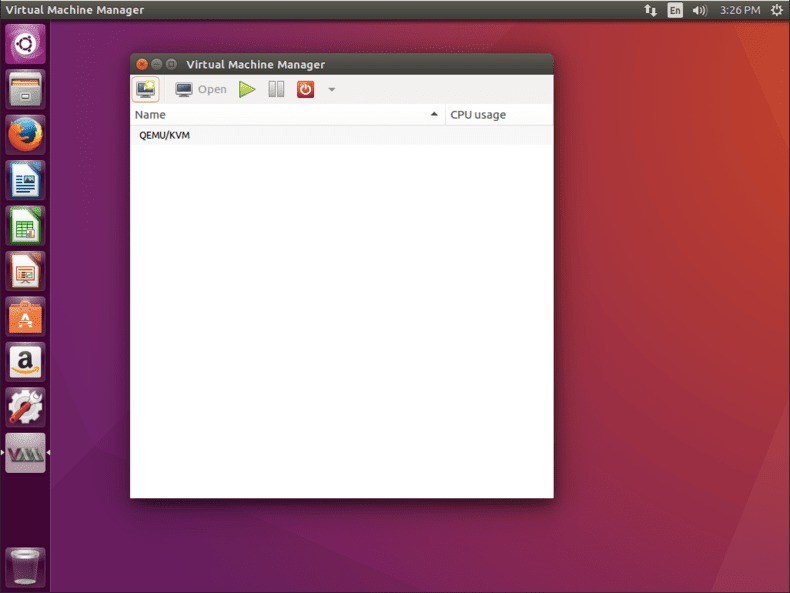This screenshot has height=593, width=790.
Task: Open the sound volume indicator
Action: (x=699, y=10)
